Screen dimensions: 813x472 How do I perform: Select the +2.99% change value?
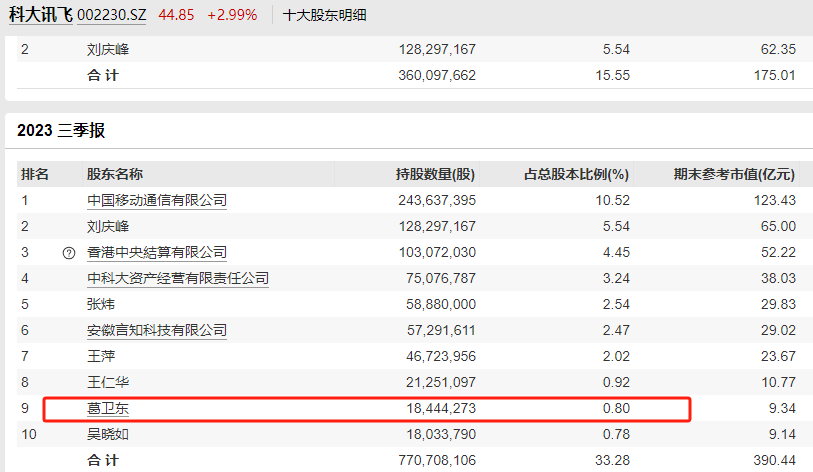pyautogui.click(x=232, y=15)
